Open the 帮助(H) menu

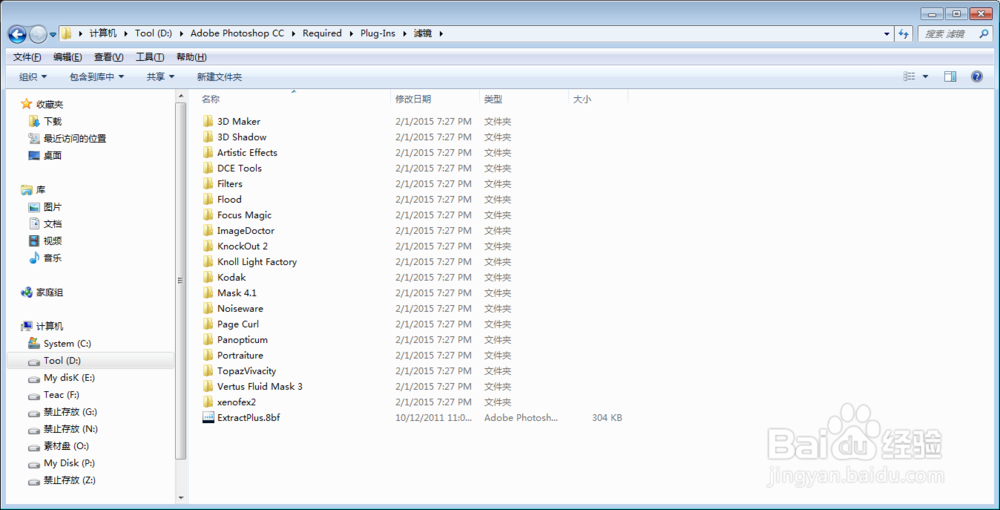(x=191, y=57)
